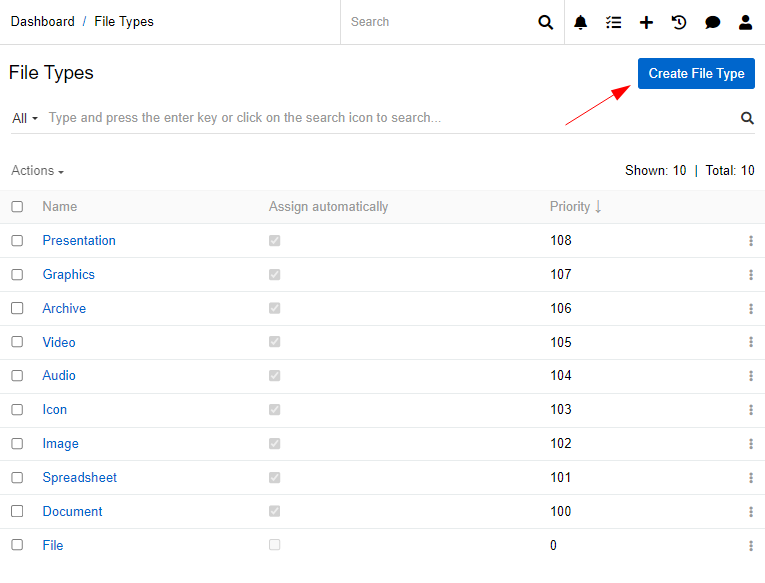
Task: Open the Spreadsheet file type link
Action: click(x=80, y=478)
